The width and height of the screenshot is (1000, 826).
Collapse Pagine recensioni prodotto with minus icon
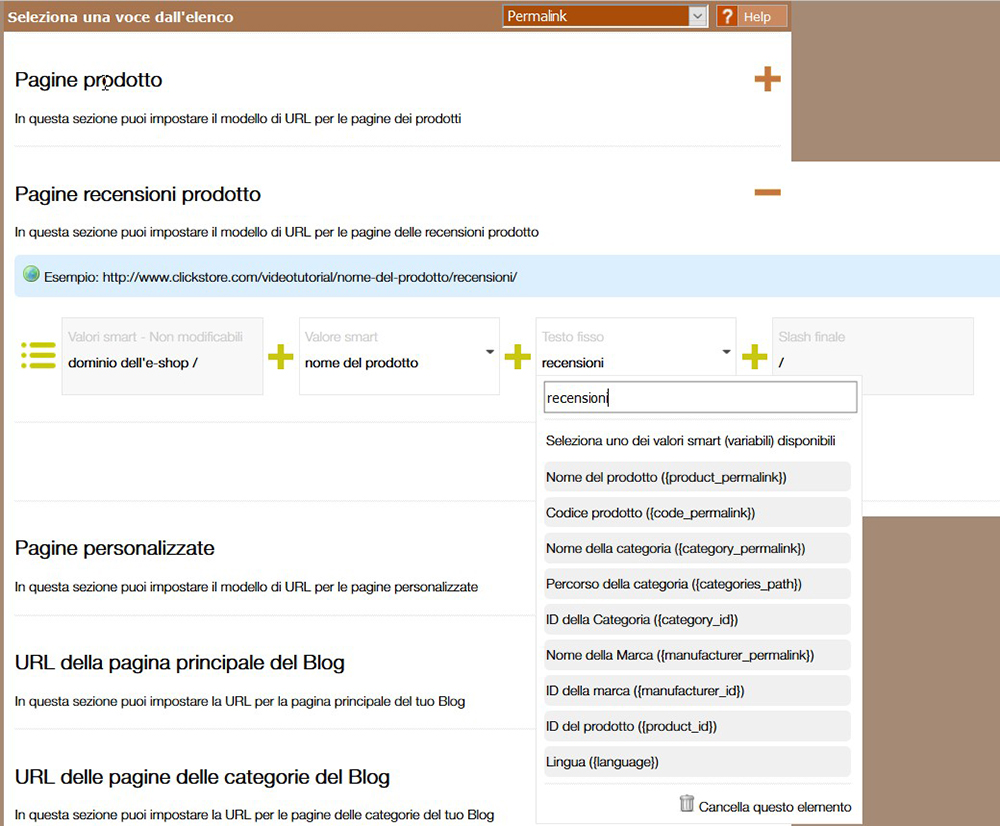pos(767,192)
